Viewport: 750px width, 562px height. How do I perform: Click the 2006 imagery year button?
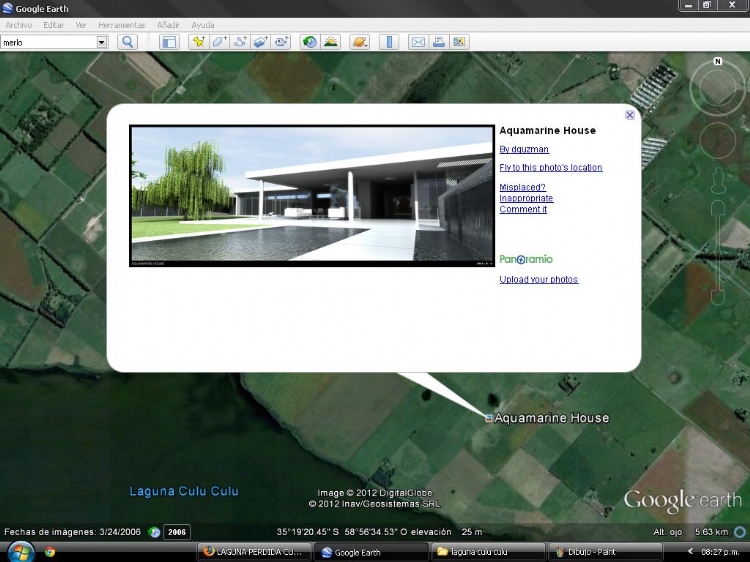[x=177, y=532]
